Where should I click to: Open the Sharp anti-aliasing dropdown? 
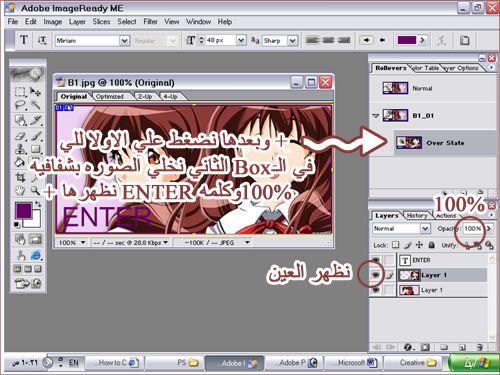click(x=292, y=41)
